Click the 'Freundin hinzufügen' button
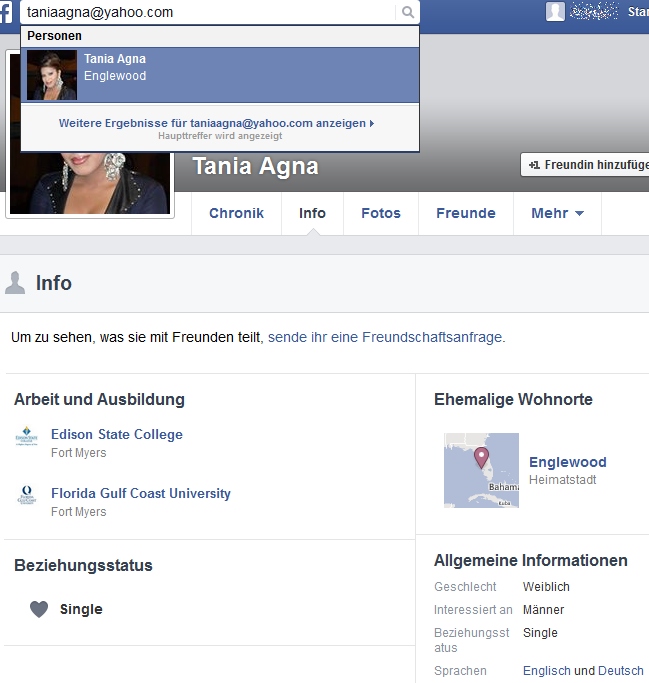This screenshot has height=683, width=649. point(585,165)
